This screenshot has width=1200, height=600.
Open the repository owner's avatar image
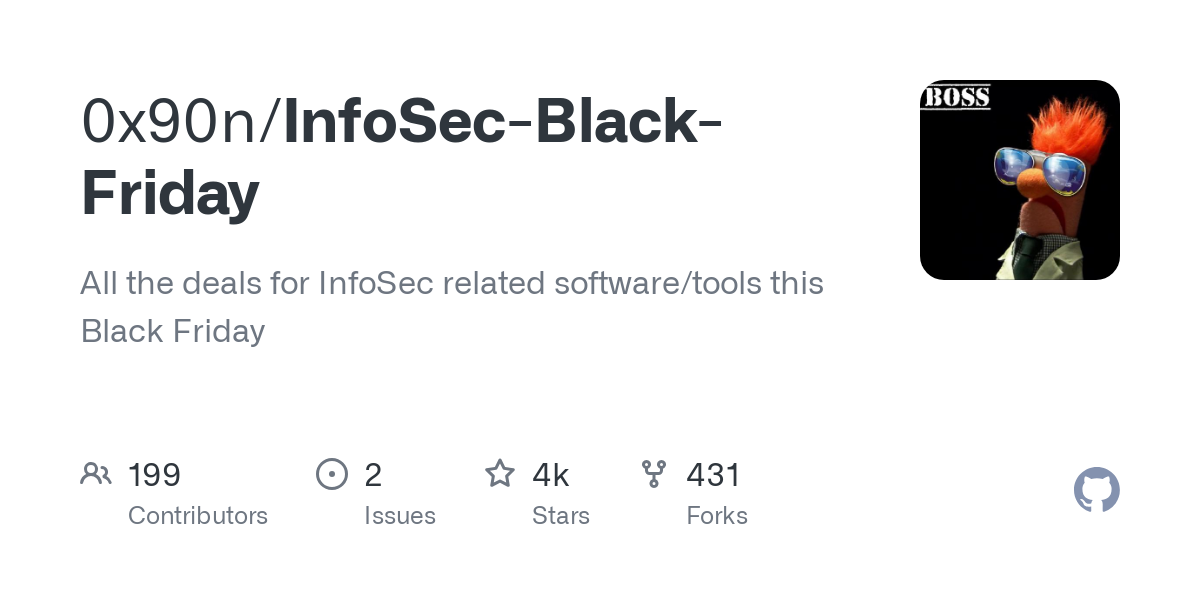point(1019,180)
